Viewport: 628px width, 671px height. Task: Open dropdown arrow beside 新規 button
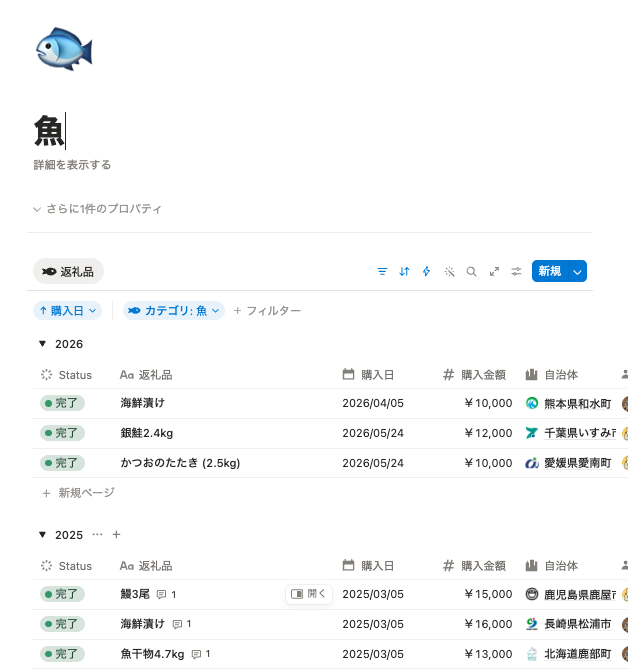[x=578, y=271]
